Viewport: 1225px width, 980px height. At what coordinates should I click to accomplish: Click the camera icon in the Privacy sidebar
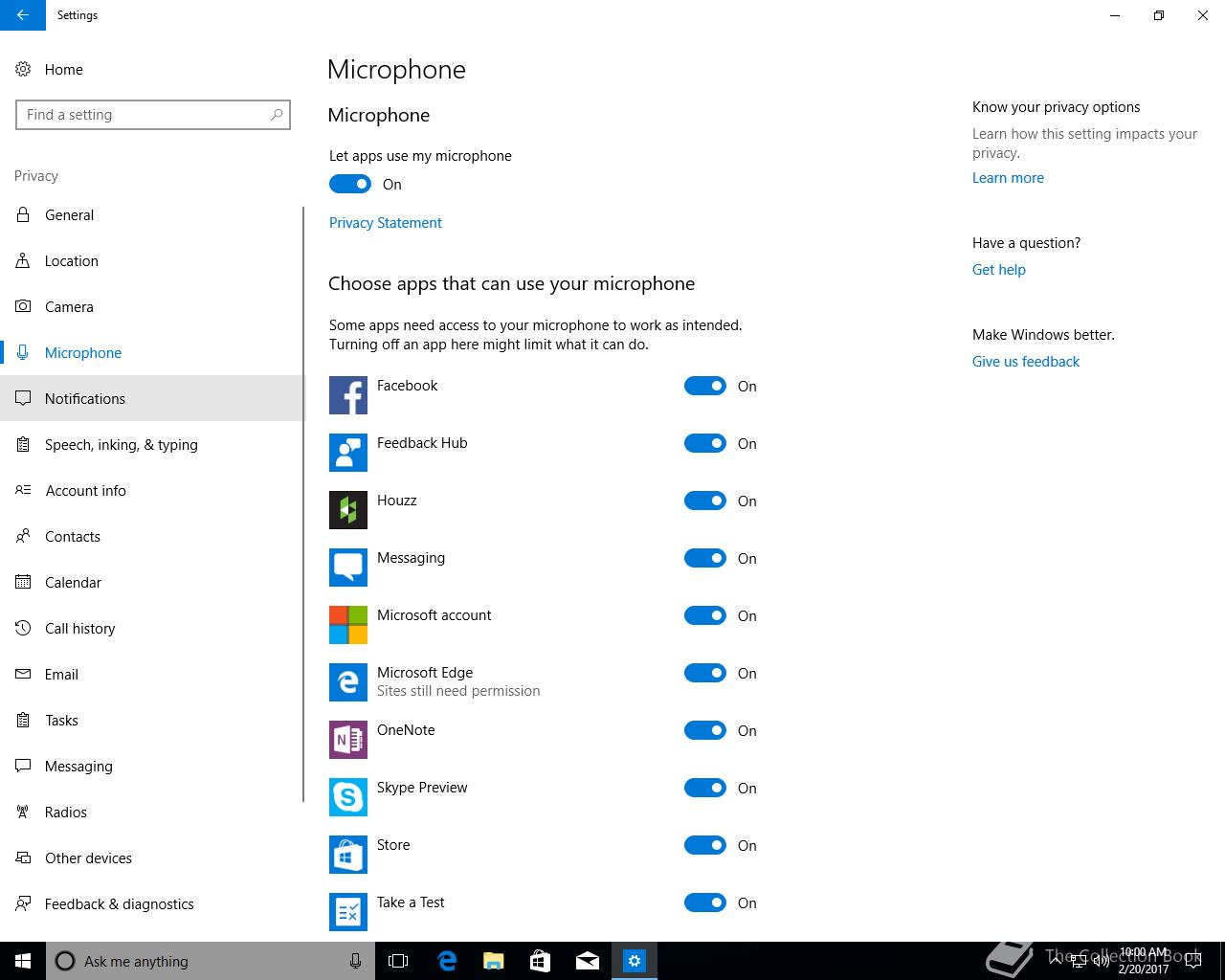23,306
